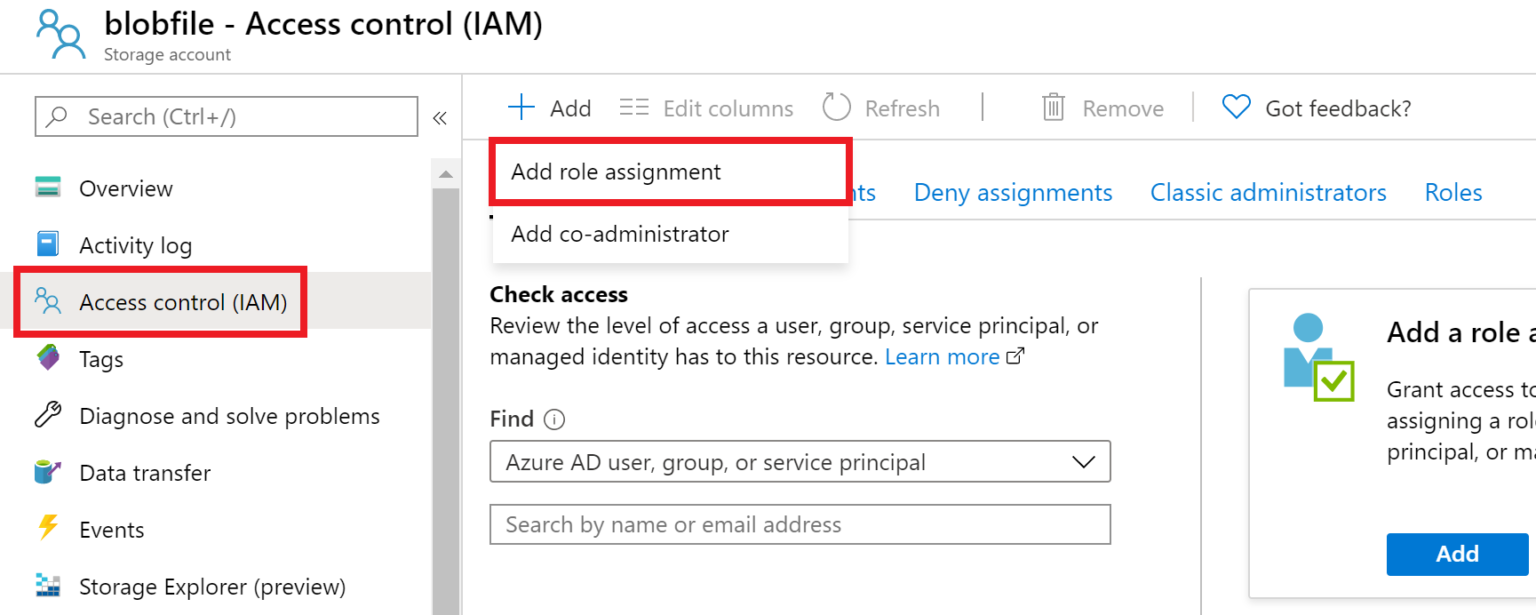Collapse the sidebar with double chevron
The image size is (1536, 615).
click(x=439, y=118)
